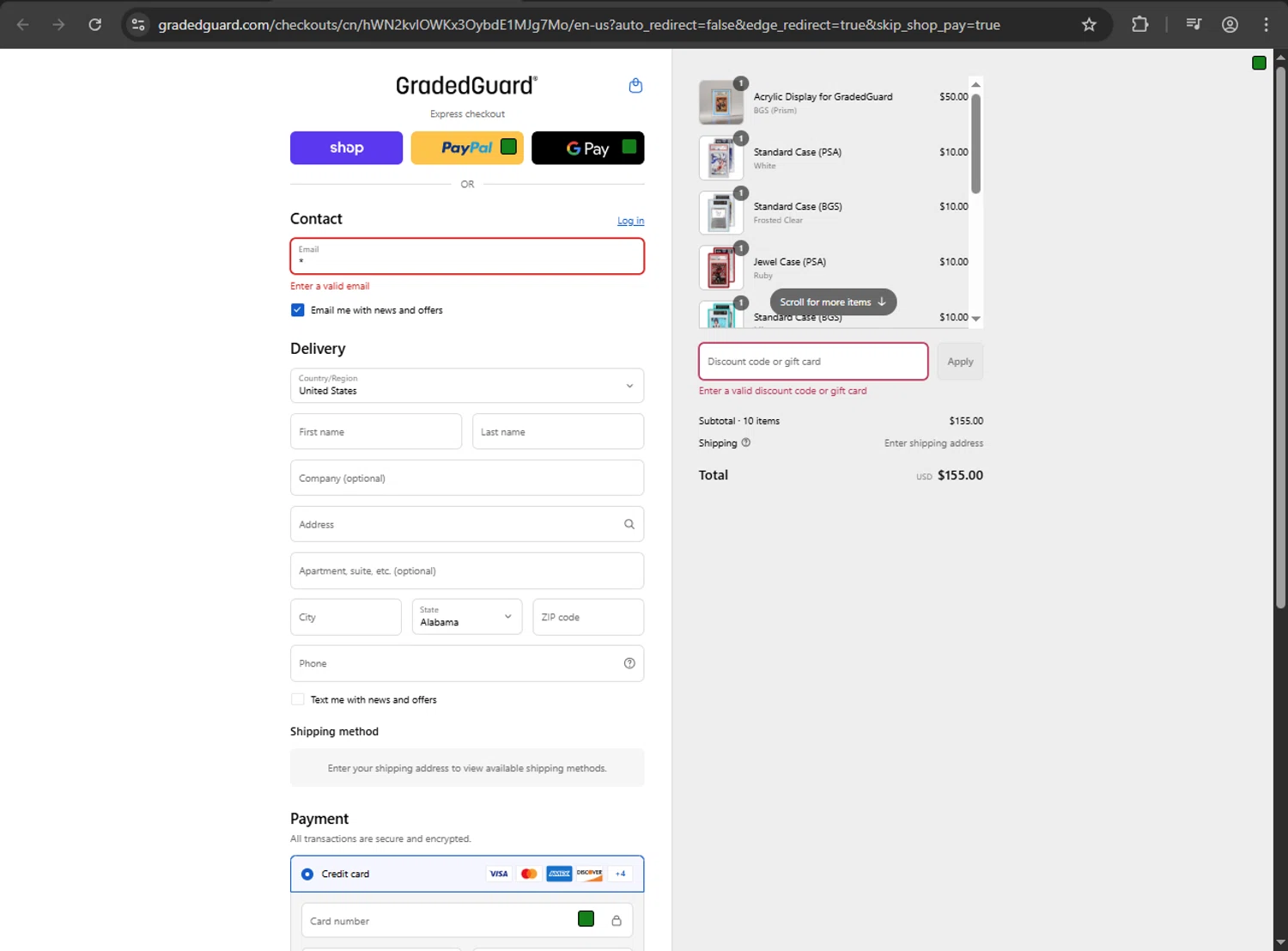Open phone field help question icon
The image size is (1288, 951).
(x=629, y=663)
